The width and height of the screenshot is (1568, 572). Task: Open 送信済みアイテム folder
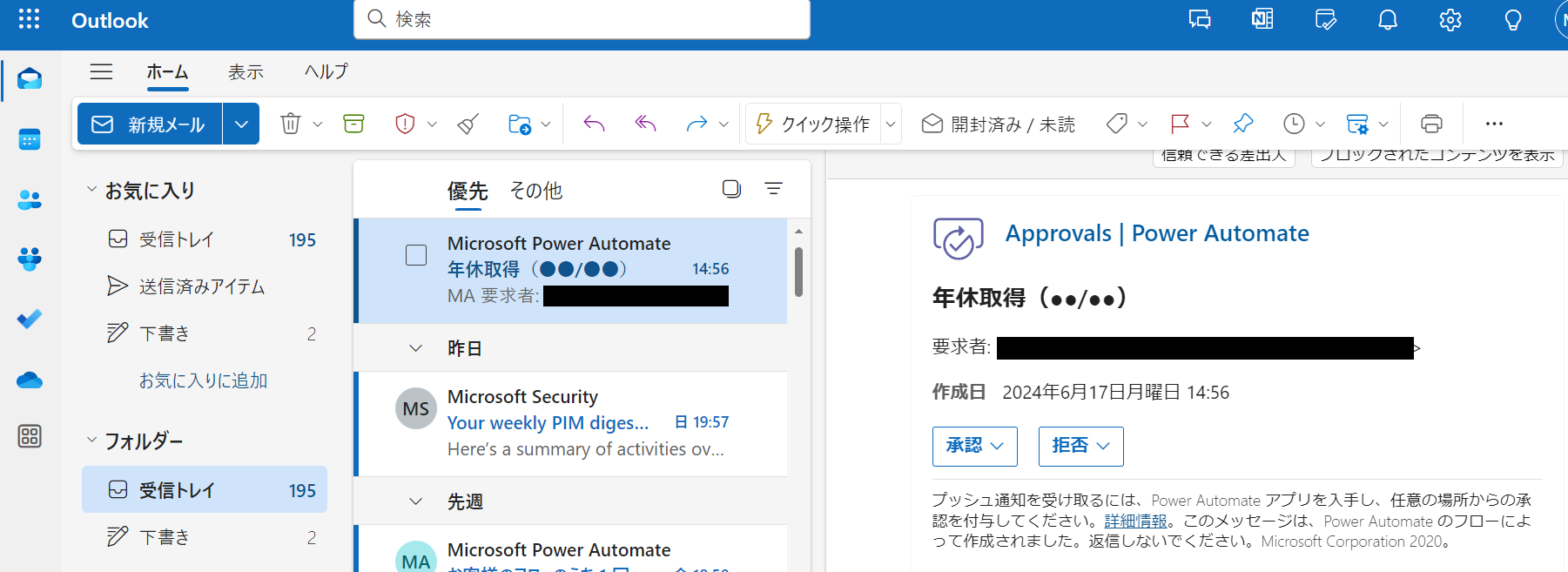[205, 286]
